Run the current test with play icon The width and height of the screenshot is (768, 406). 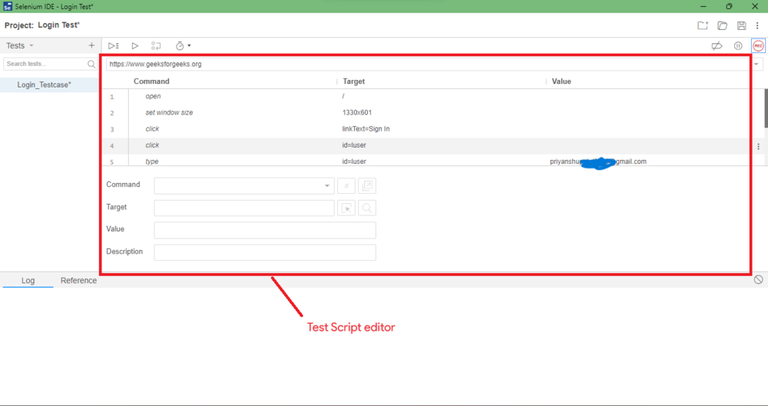[x=135, y=46]
